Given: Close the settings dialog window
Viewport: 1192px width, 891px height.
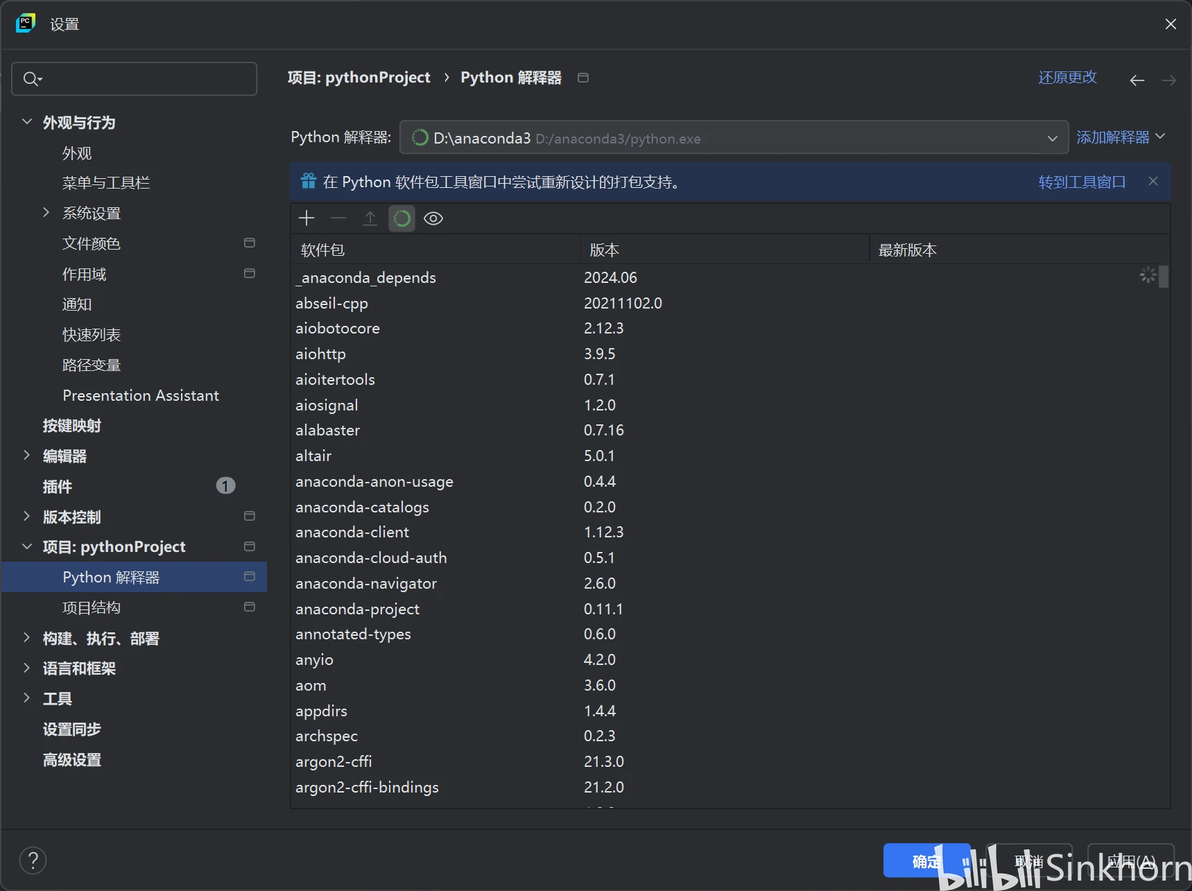Looking at the screenshot, I should (1170, 24).
